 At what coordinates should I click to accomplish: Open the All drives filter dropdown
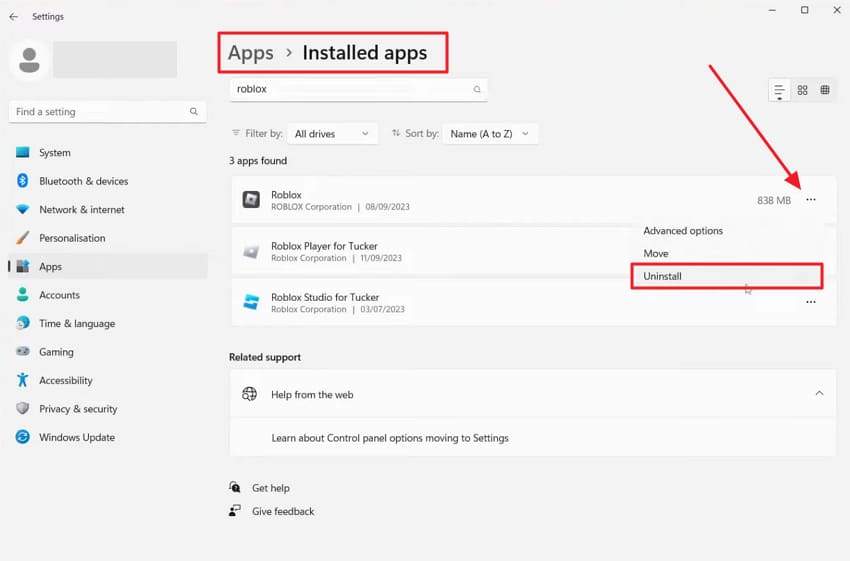coord(332,134)
